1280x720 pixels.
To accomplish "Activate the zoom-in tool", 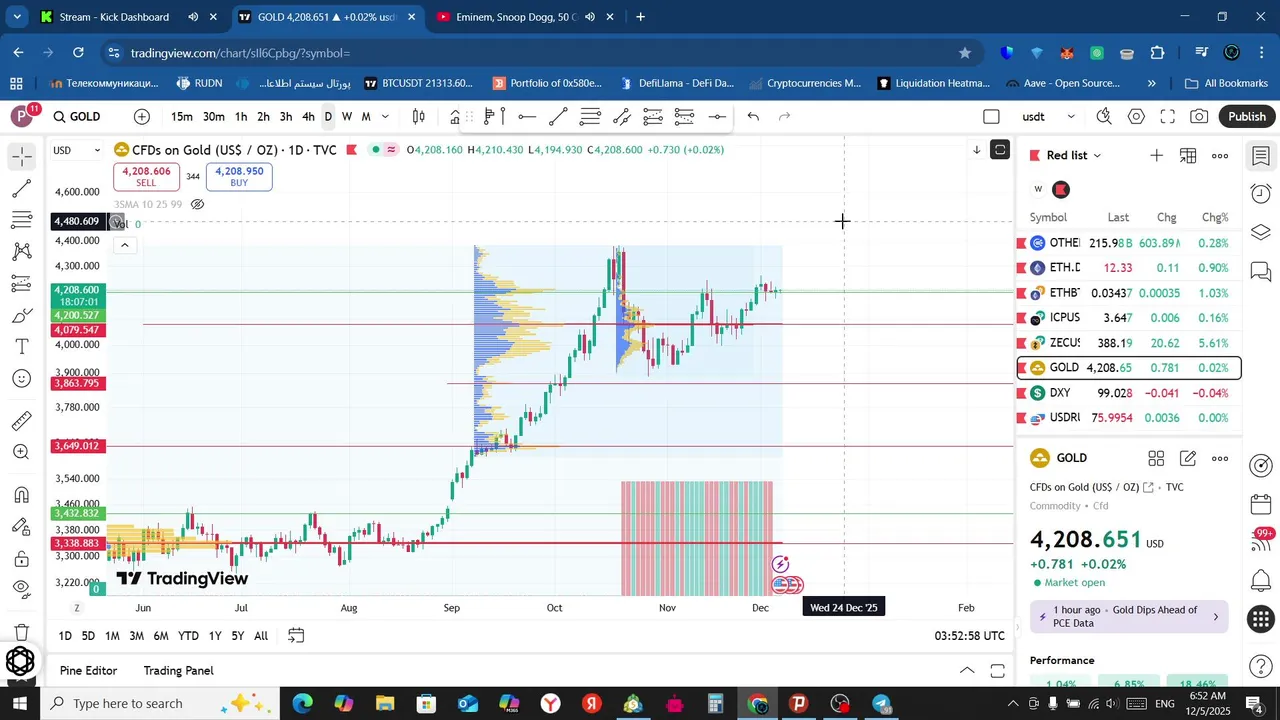I will pyautogui.click(x=22, y=453).
